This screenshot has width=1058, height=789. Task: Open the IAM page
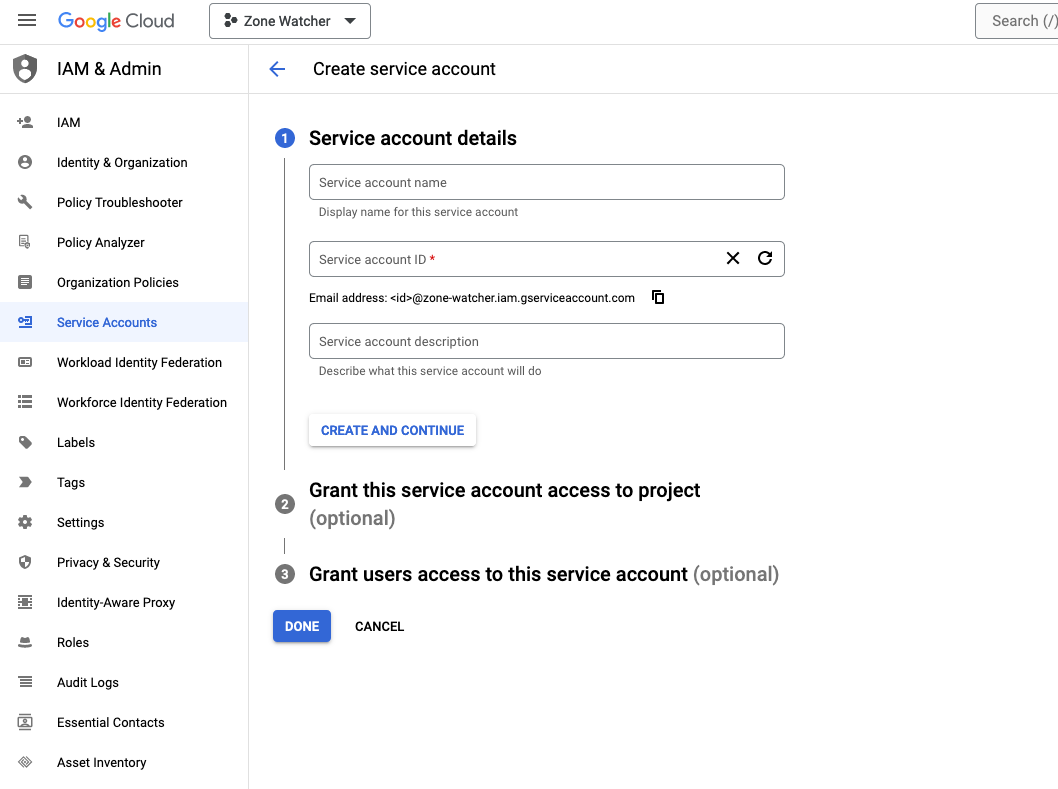(124, 122)
